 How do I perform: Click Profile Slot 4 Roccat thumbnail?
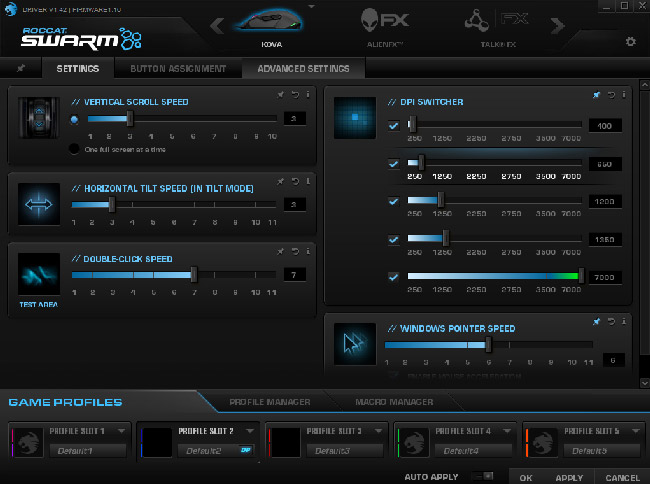point(414,442)
